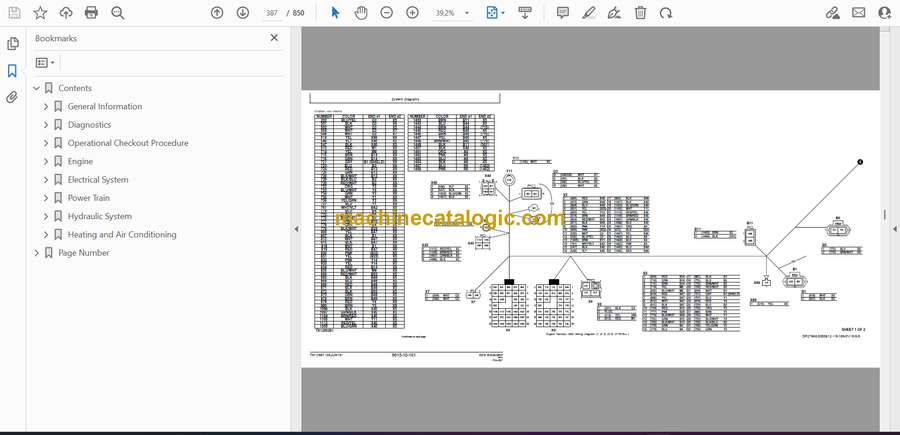
Task: Open the fit page options icon
Action: [x=495, y=13]
